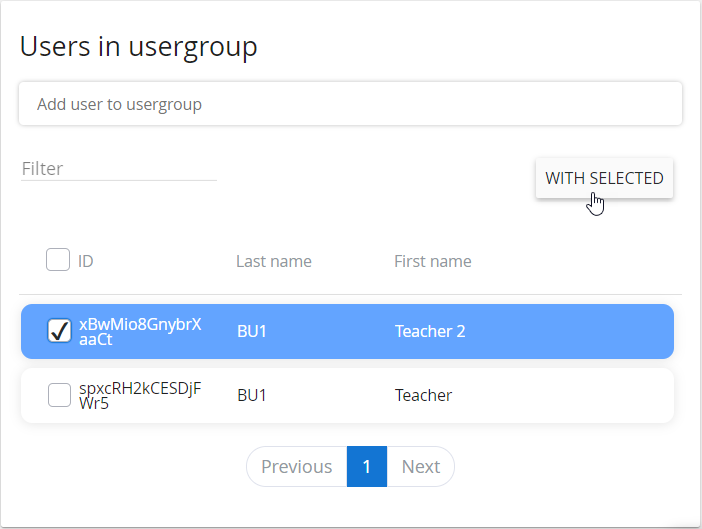Screen dimensions: 702x529
Task: Sort by the First name column header
Action: 432,261
